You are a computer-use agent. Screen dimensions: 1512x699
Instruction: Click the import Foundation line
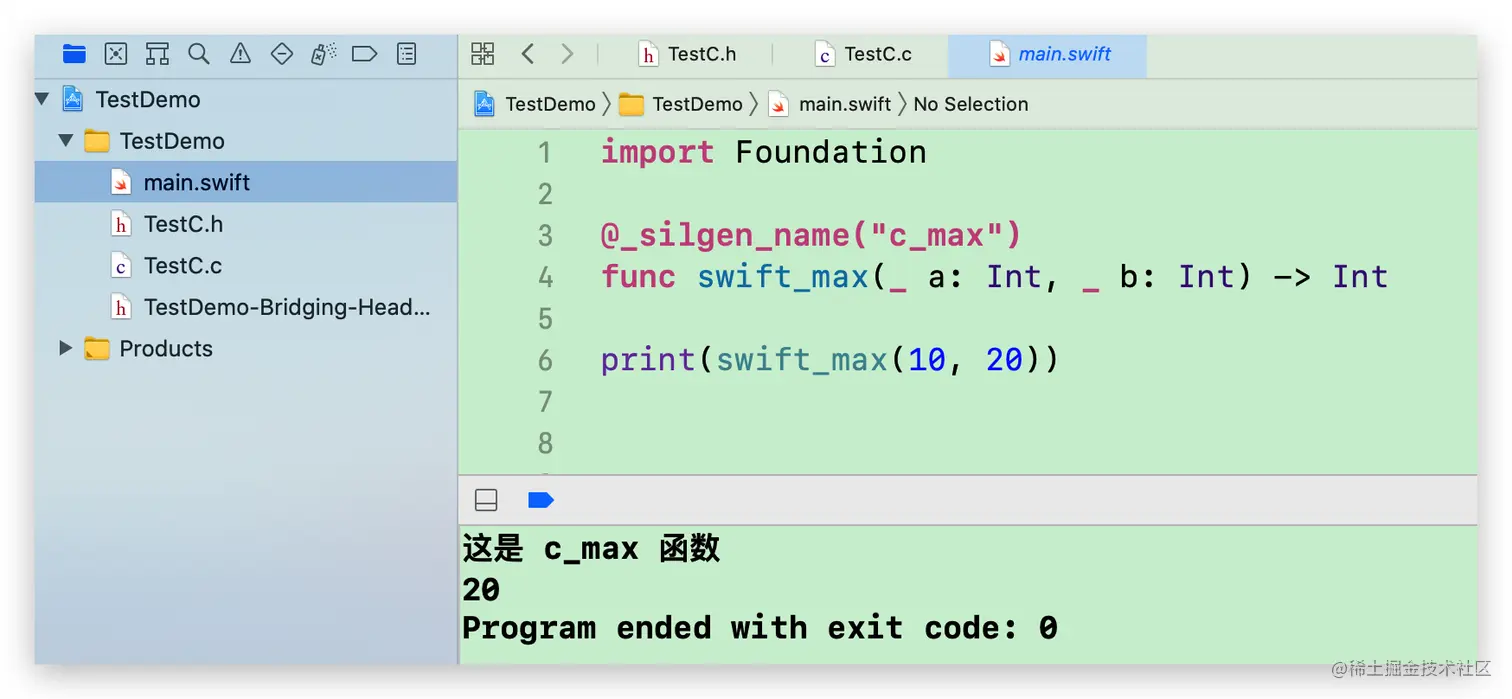(764, 152)
